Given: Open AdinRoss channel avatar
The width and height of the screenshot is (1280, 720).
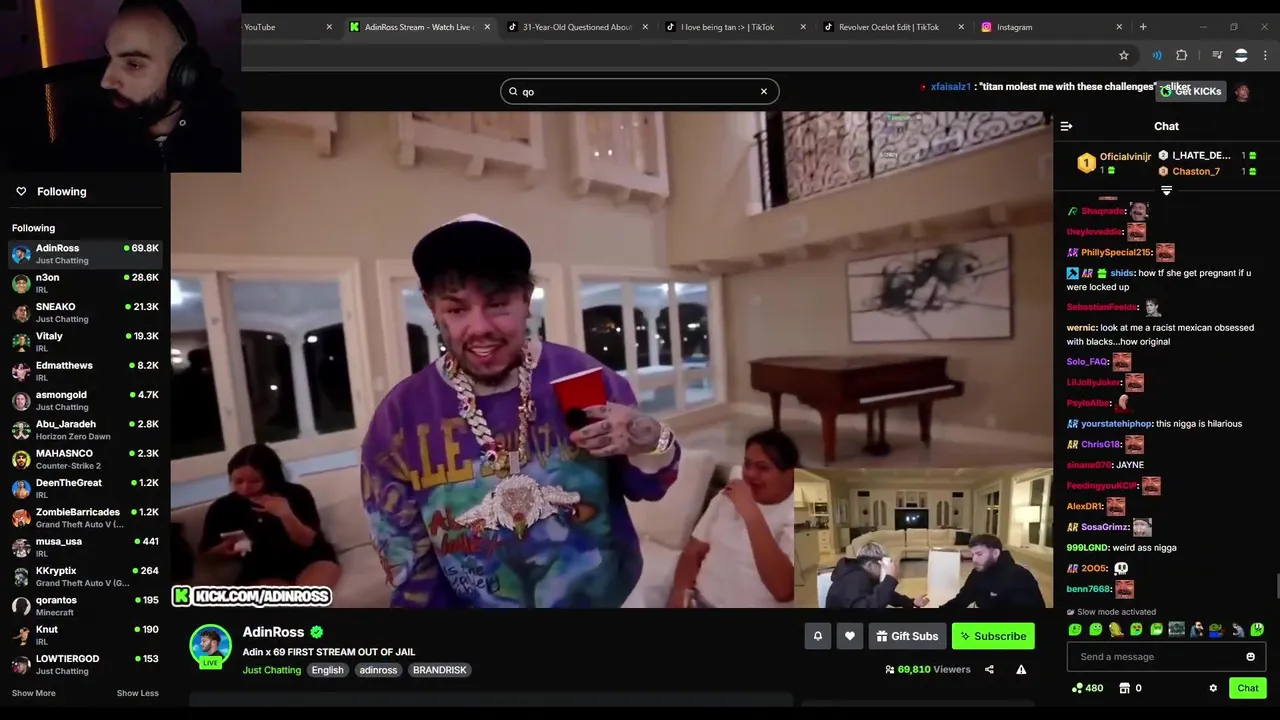Looking at the screenshot, I should point(210,646).
